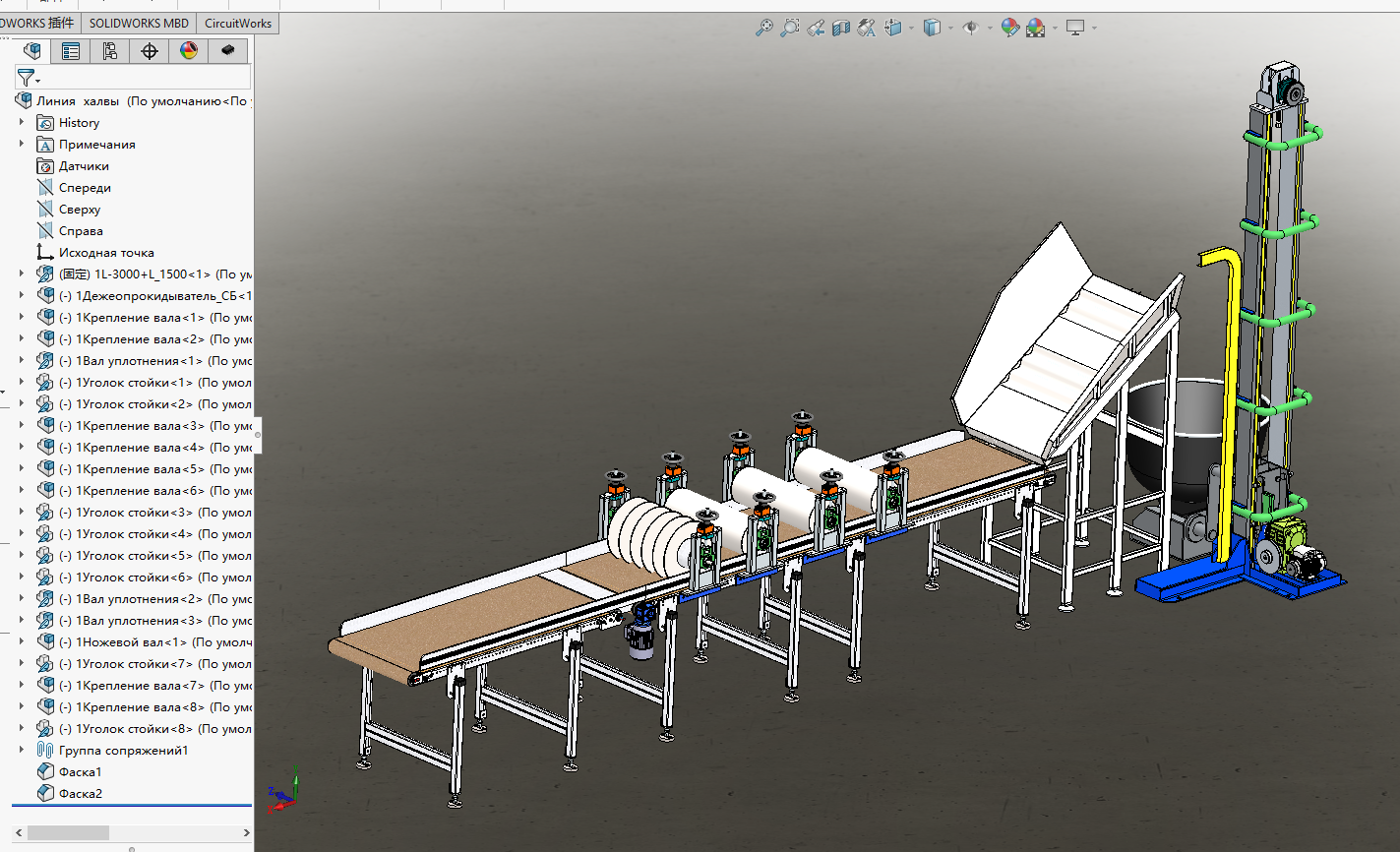The image size is (1400, 852).
Task: Open Hide/Show Items dropdown arrow
Action: [x=989, y=28]
